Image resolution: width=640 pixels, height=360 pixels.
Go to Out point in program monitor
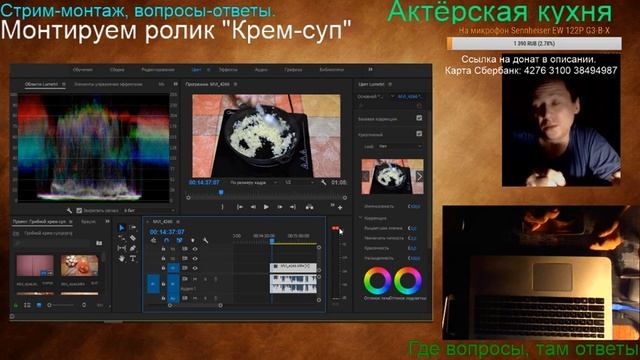point(293,207)
